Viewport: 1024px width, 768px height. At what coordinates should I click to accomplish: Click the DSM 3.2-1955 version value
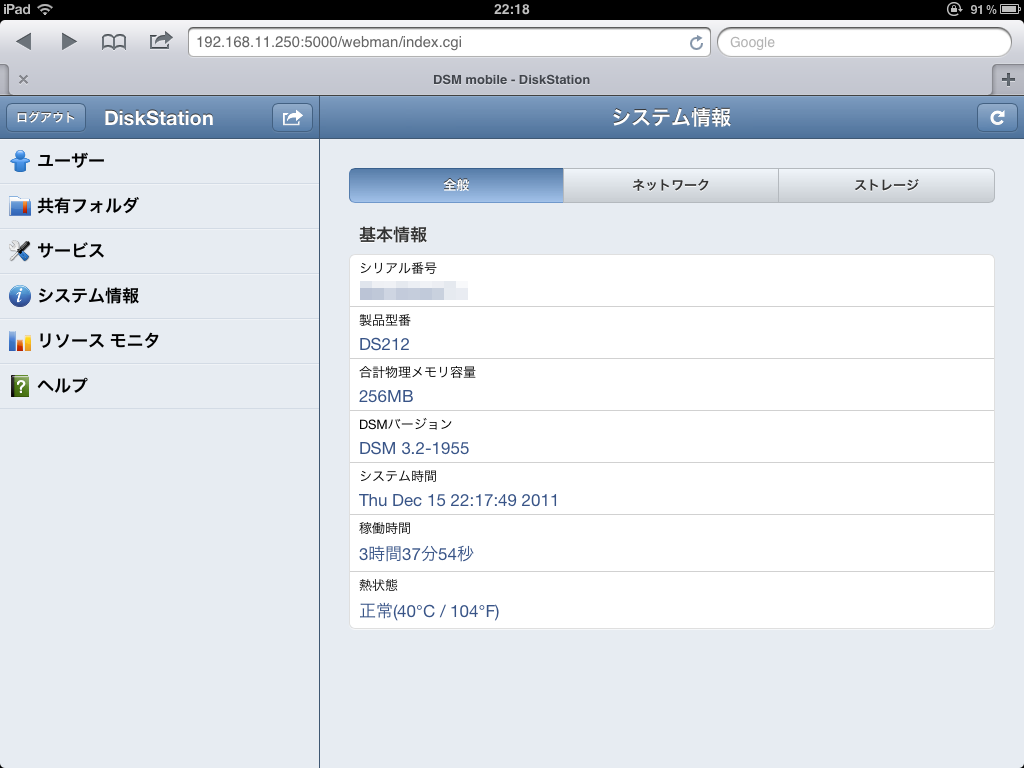[x=414, y=449]
